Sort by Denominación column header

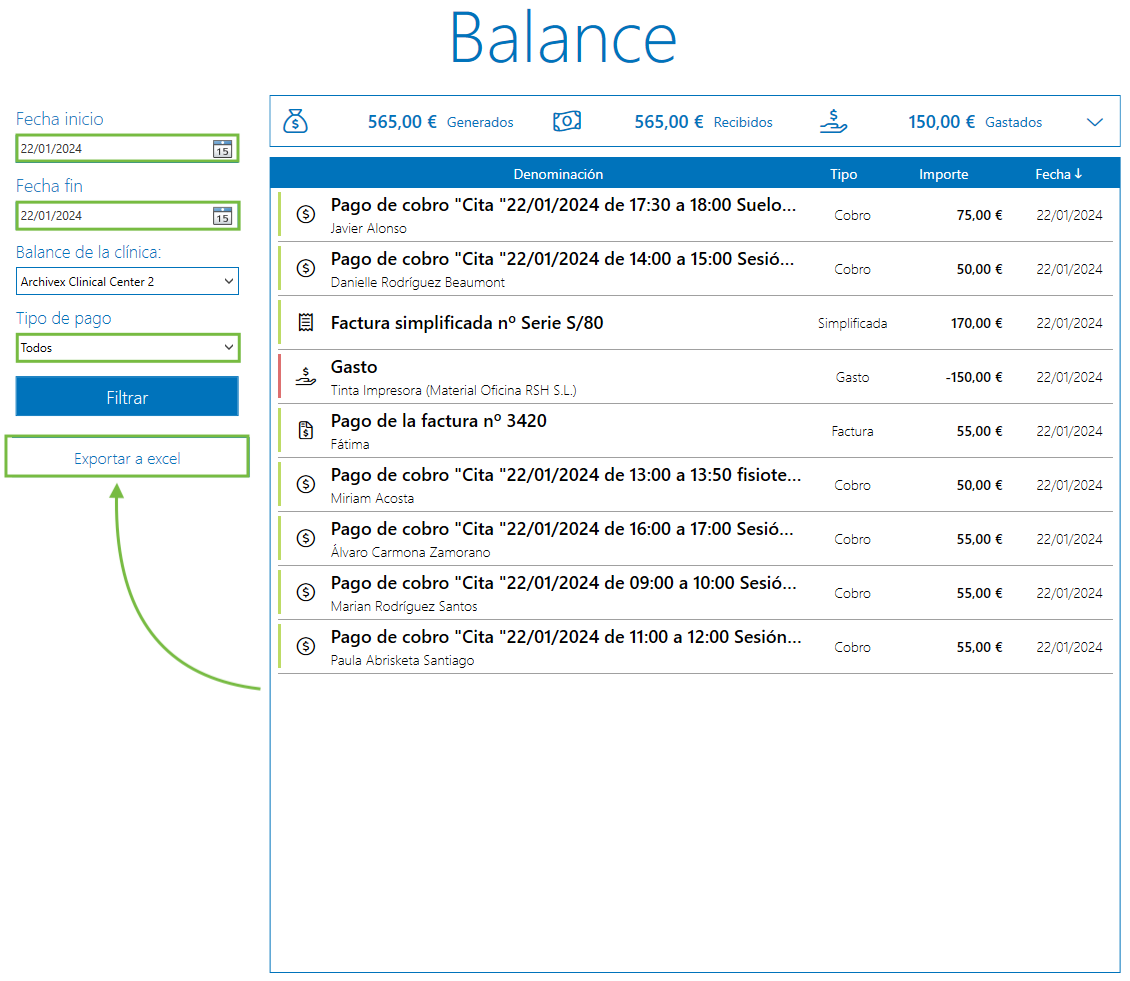pyautogui.click(x=558, y=174)
